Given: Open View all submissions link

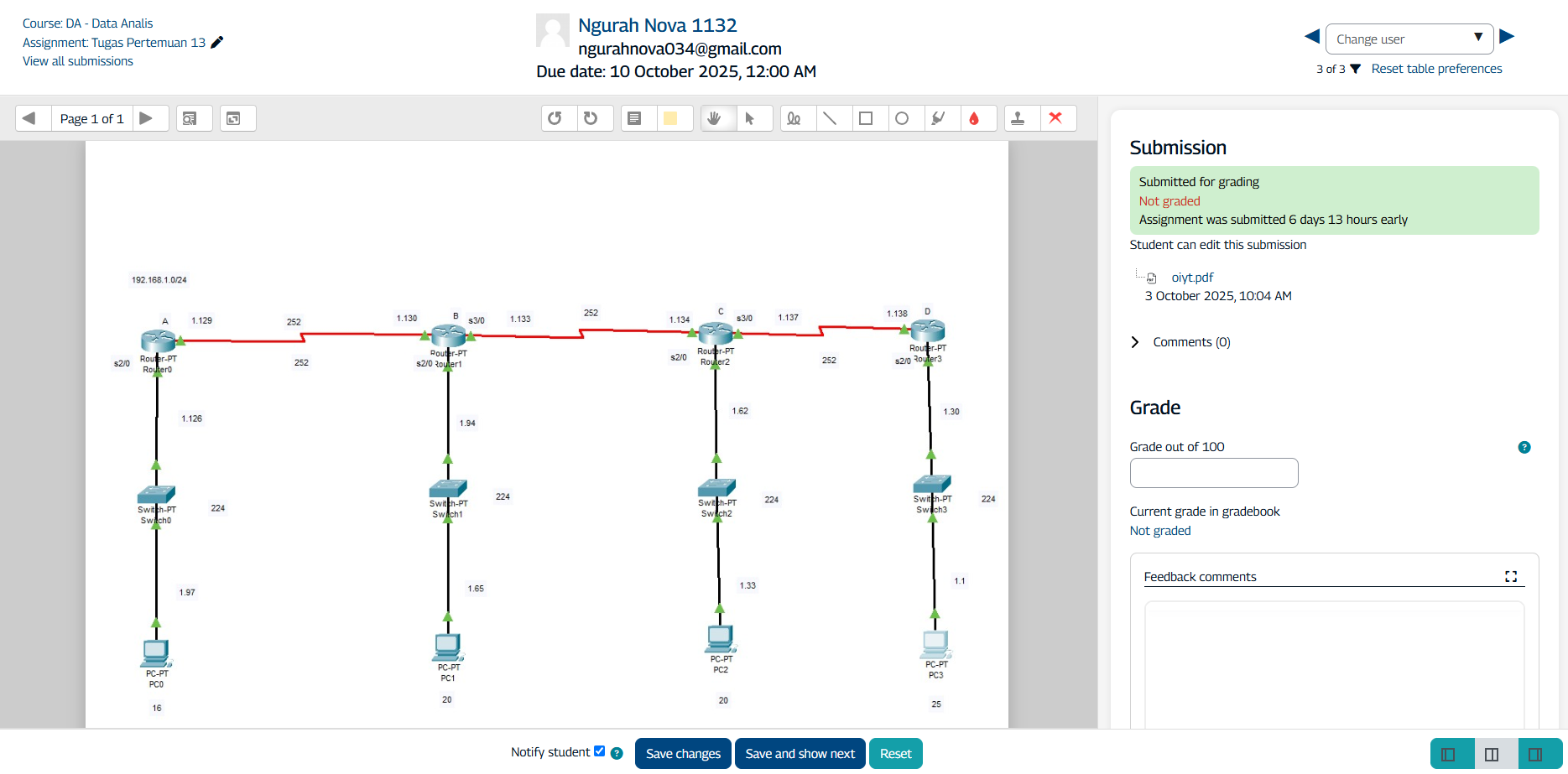Looking at the screenshot, I should point(78,61).
